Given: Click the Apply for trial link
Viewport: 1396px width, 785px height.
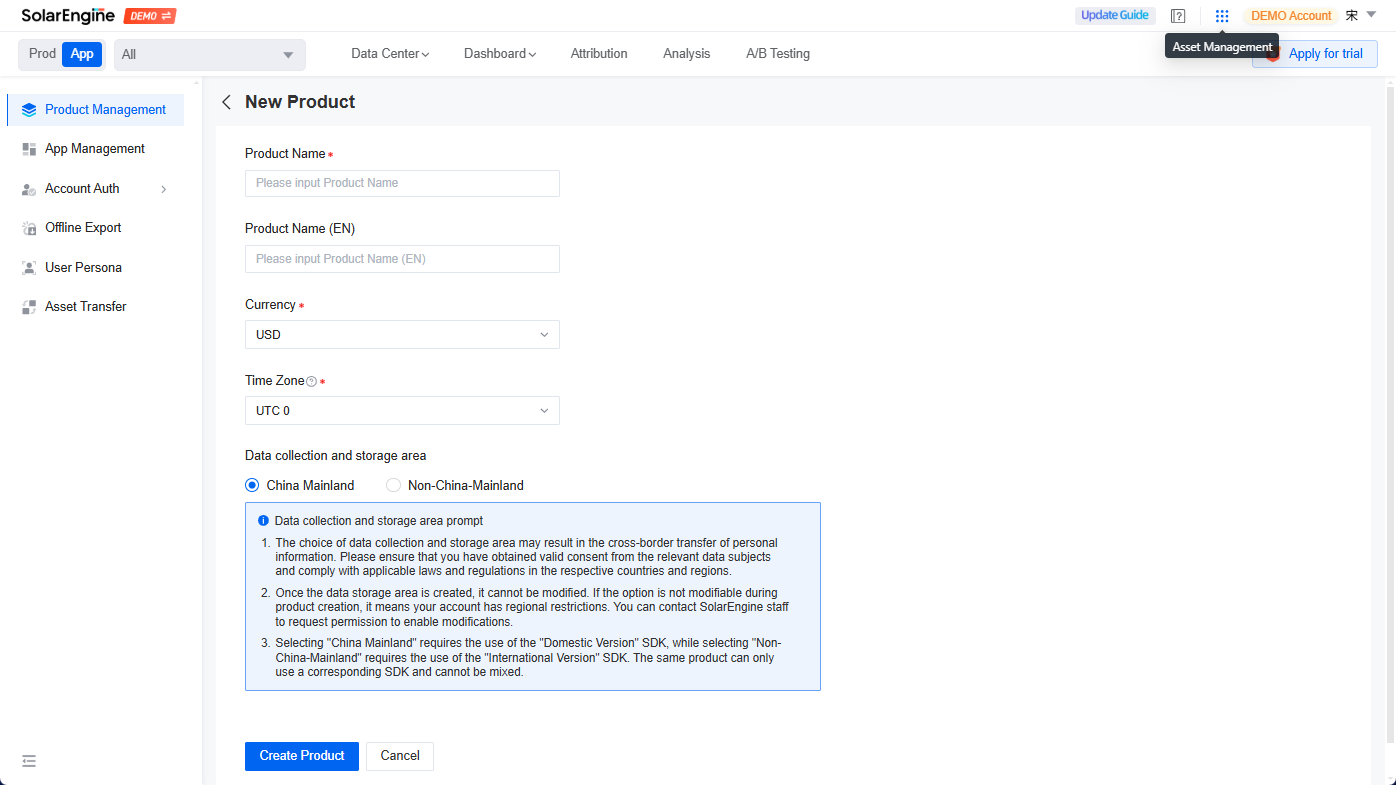Looking at the screenshot, I should click(x=1326, y=54).
